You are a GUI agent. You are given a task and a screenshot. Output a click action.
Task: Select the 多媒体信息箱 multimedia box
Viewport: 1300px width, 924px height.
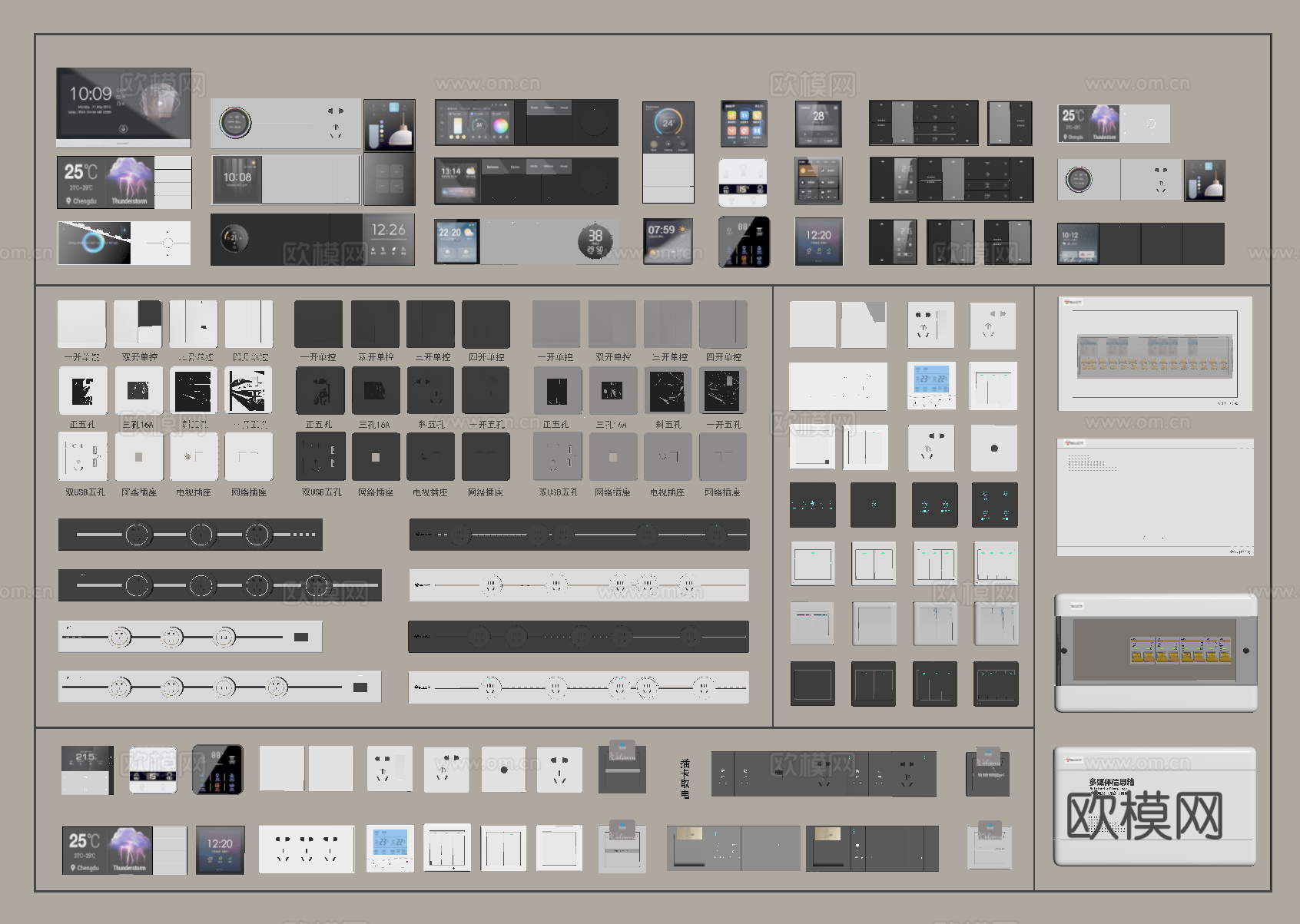1155,806
